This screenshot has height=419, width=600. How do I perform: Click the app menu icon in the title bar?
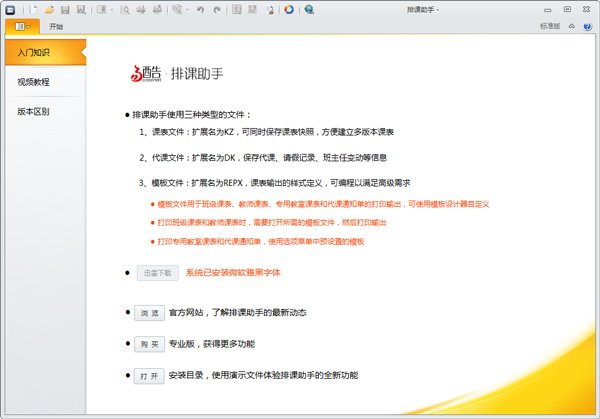click(x=10, y=10)
